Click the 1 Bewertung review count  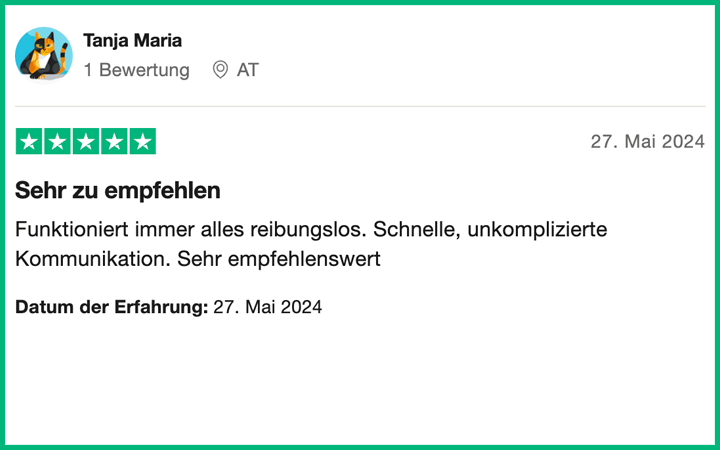click(x=136, y=70)
